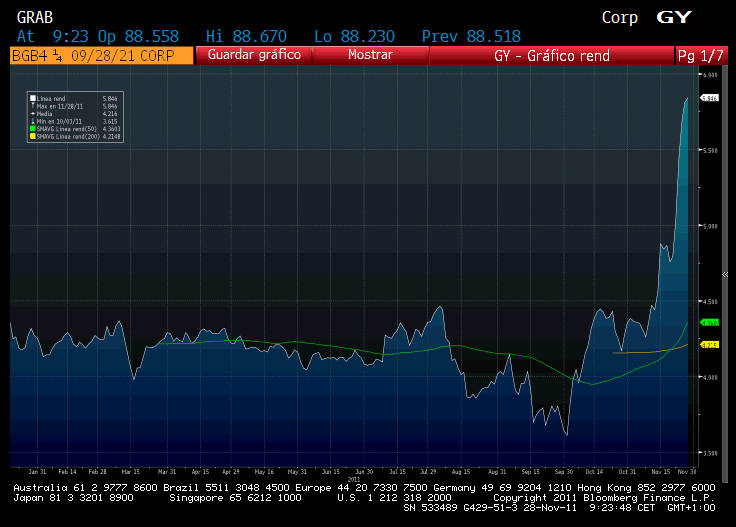
Task: Click the GY - Gráfico rend title button
Action: pos(552,55)
